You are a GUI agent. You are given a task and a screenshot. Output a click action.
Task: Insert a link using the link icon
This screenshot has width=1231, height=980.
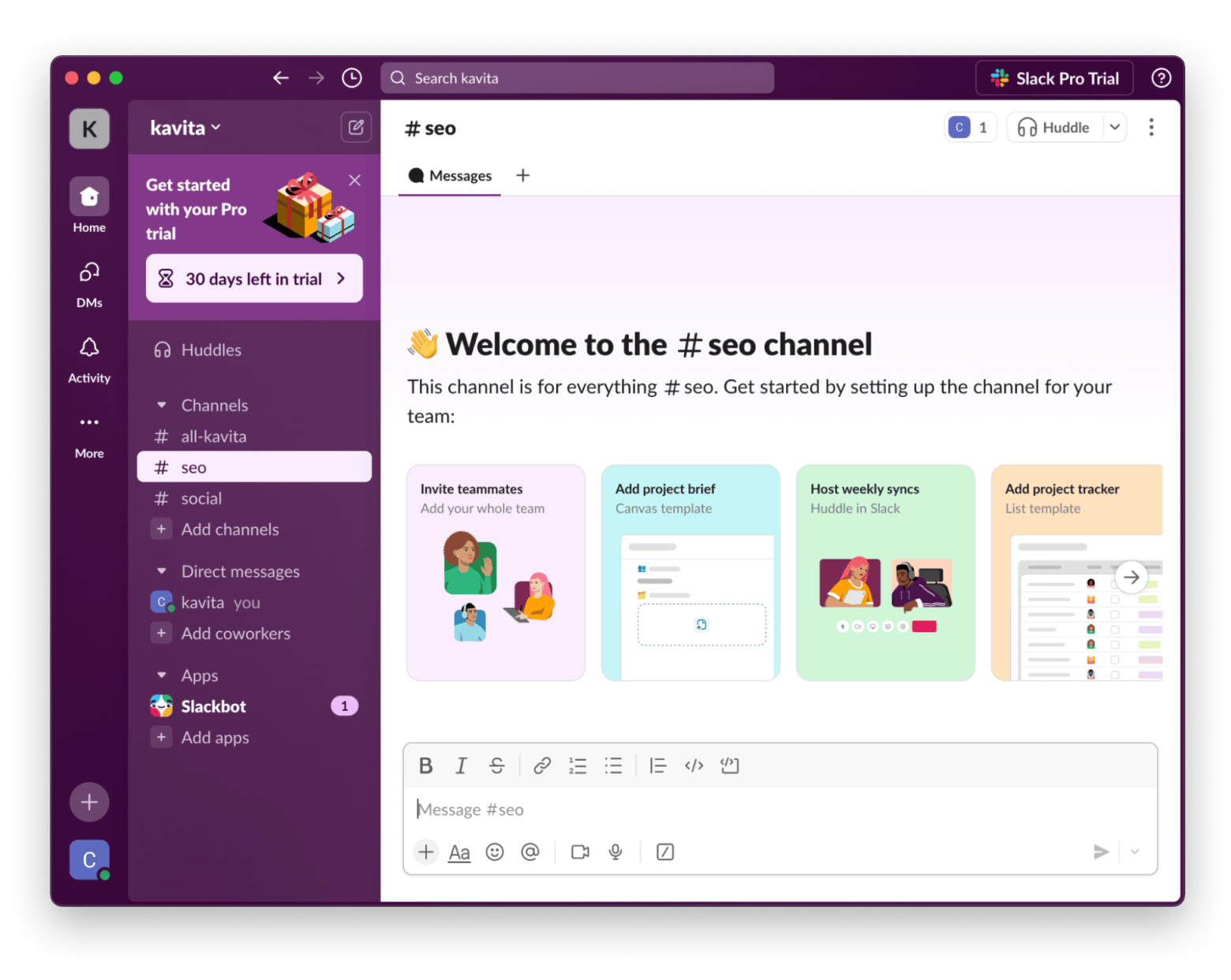pyautogui.click(x=541, y=765)
